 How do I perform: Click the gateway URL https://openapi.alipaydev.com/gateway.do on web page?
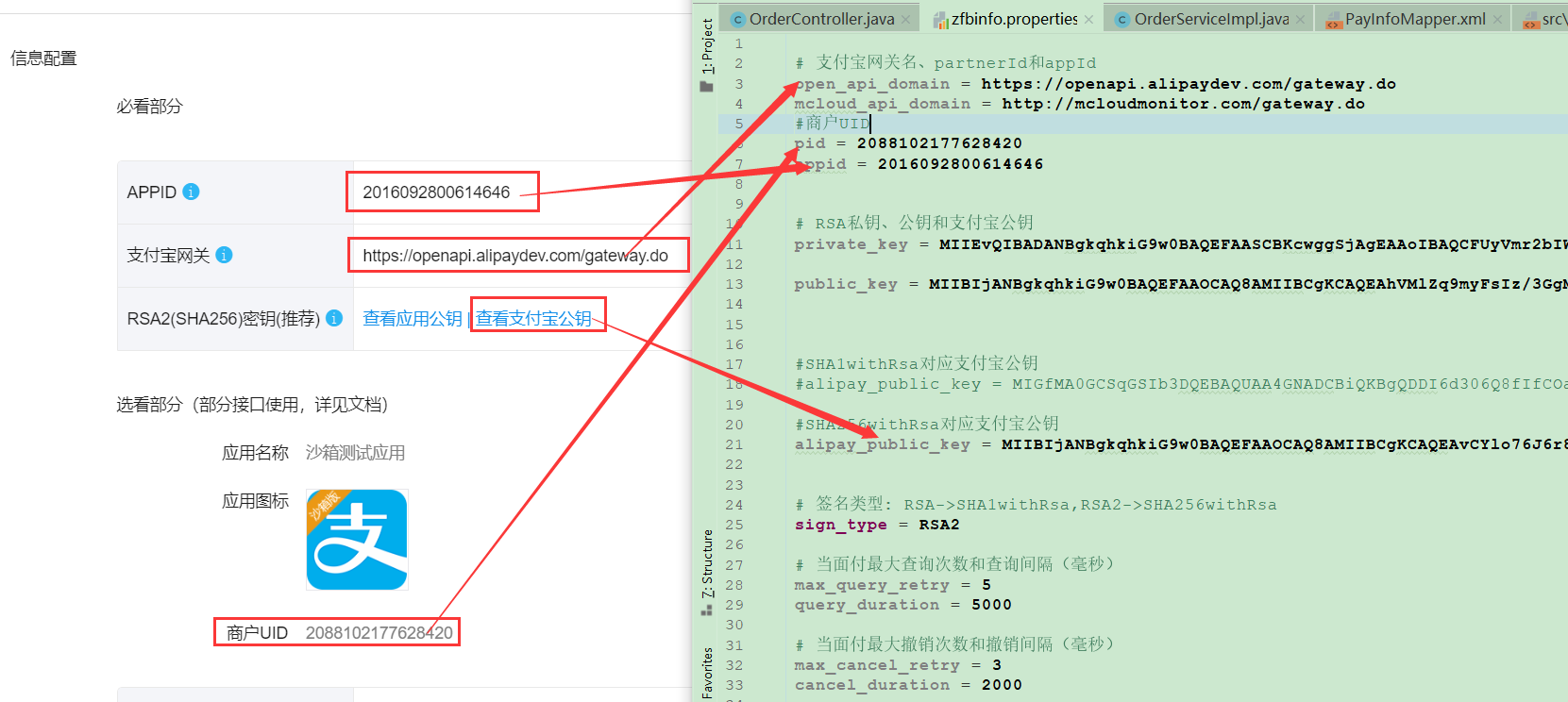point(515,256)
